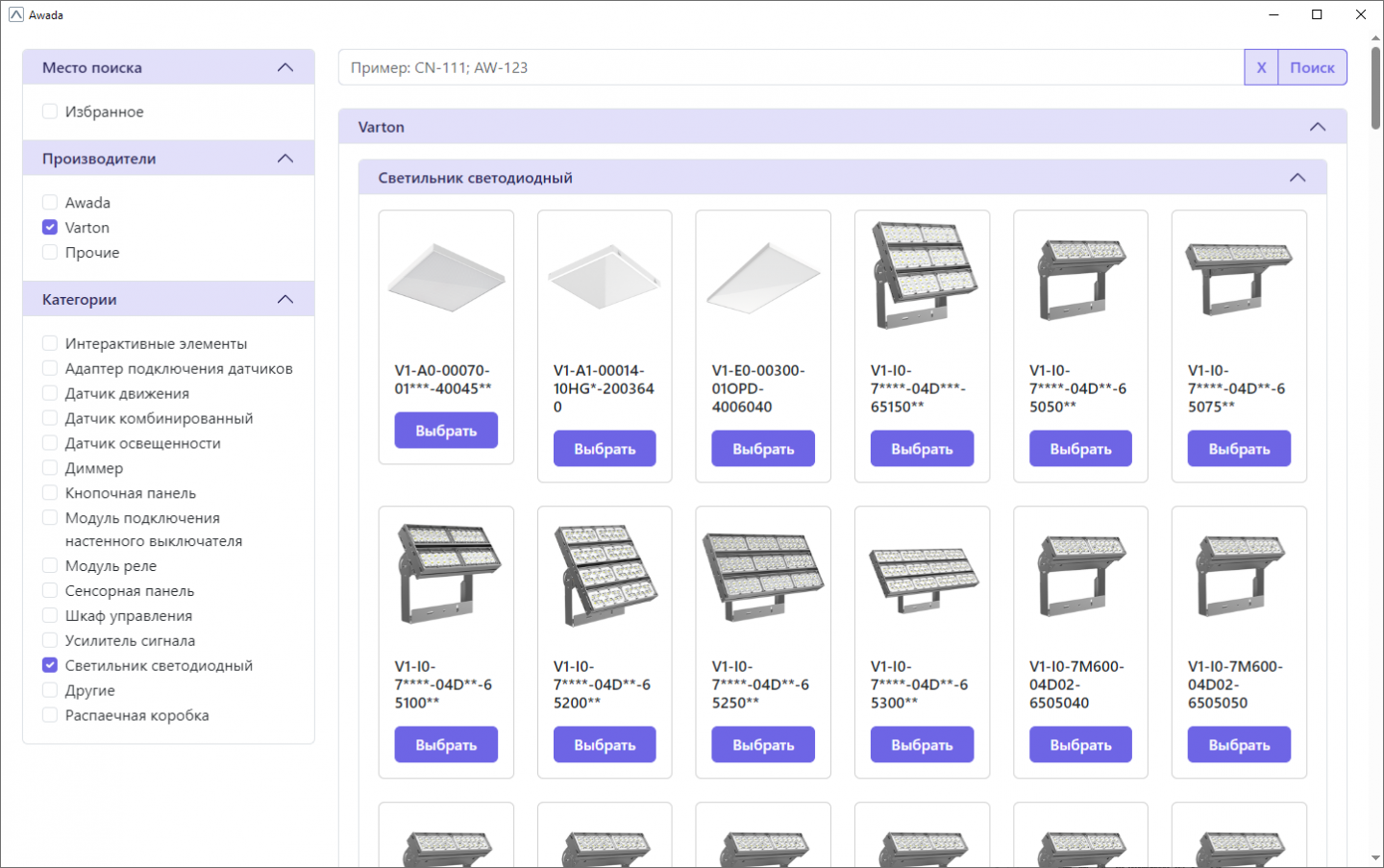Click the floodlight image for 5075** model
This screenshot has height=868, width=1384.
pyautogui.click(x=1239, y=278)
